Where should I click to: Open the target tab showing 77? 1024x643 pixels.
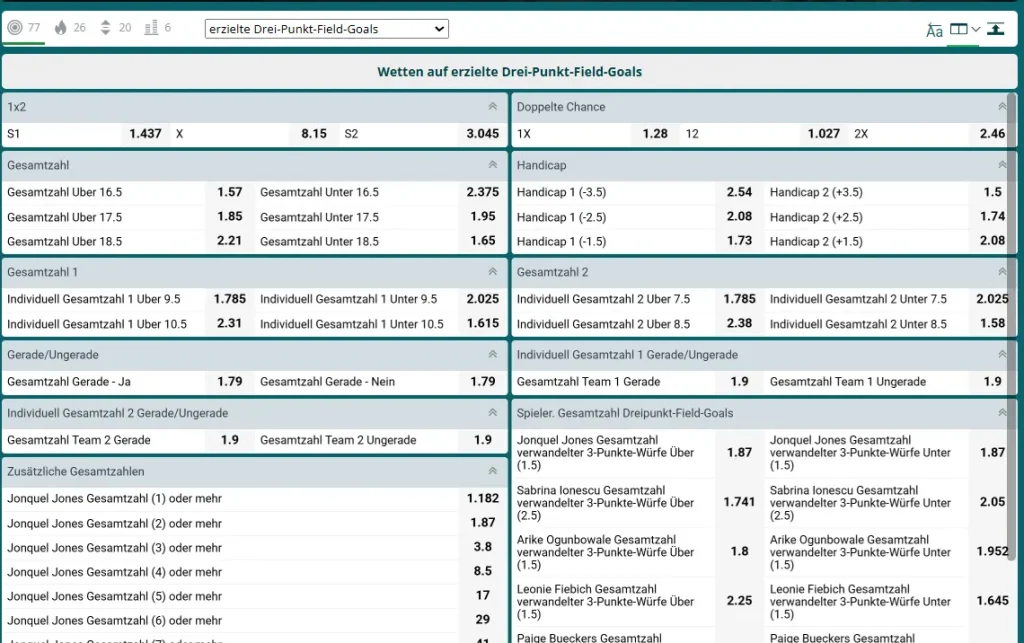pos(24,27)
